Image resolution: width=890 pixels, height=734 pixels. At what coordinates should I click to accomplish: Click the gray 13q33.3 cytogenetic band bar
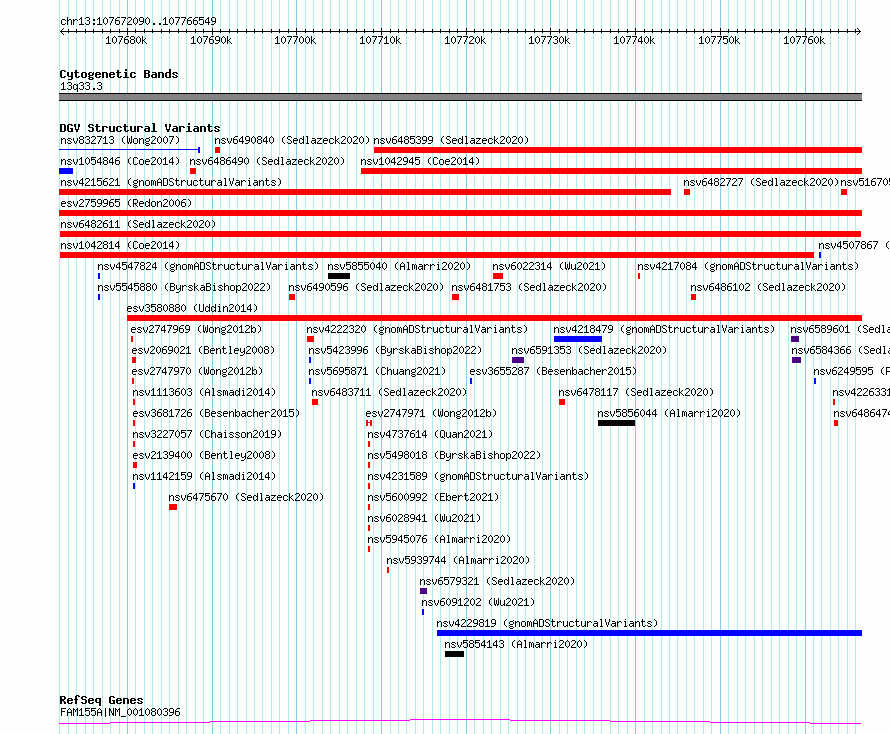click(x=460, y=97)
